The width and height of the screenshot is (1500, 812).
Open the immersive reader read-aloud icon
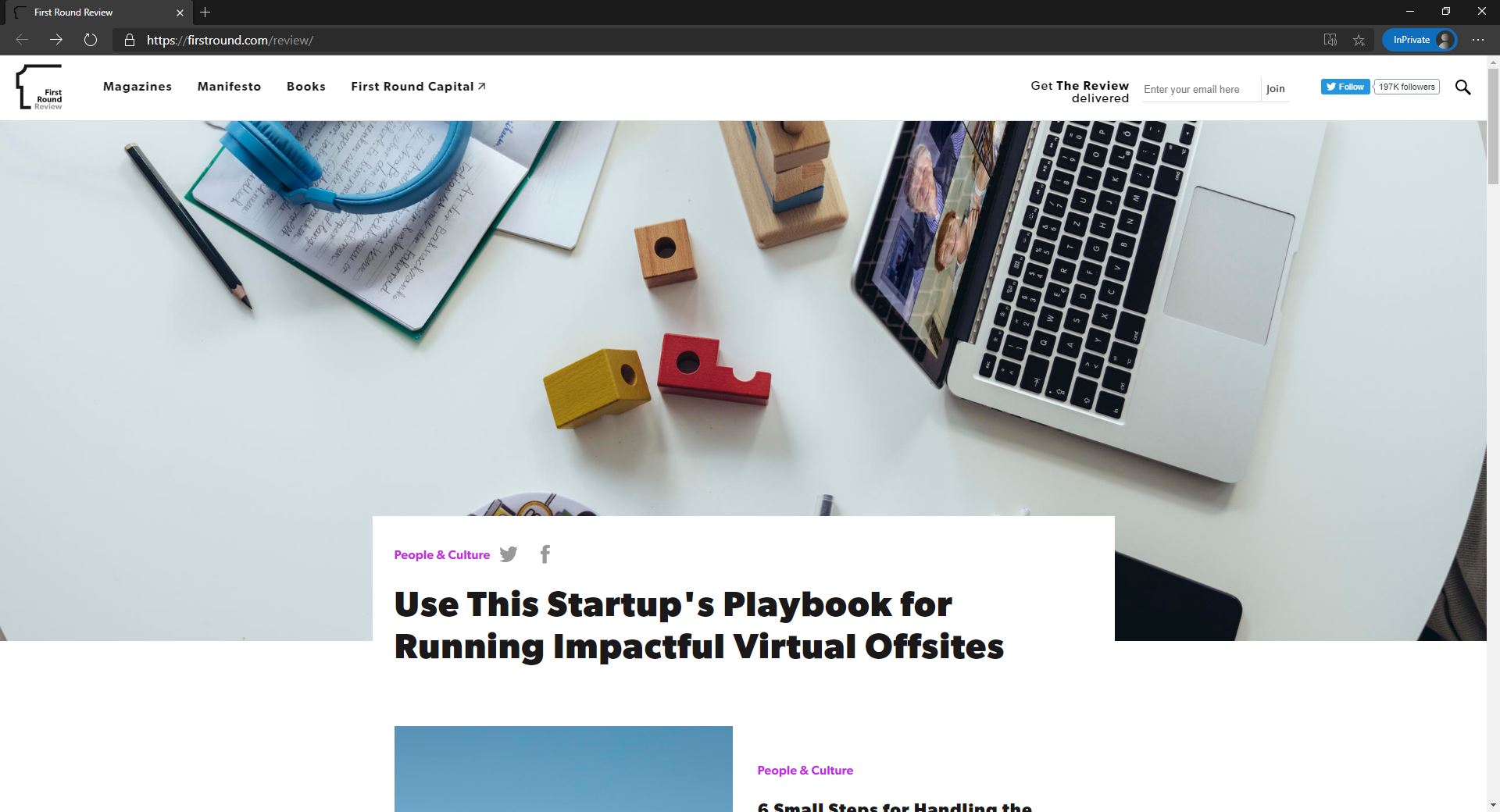1330,40
